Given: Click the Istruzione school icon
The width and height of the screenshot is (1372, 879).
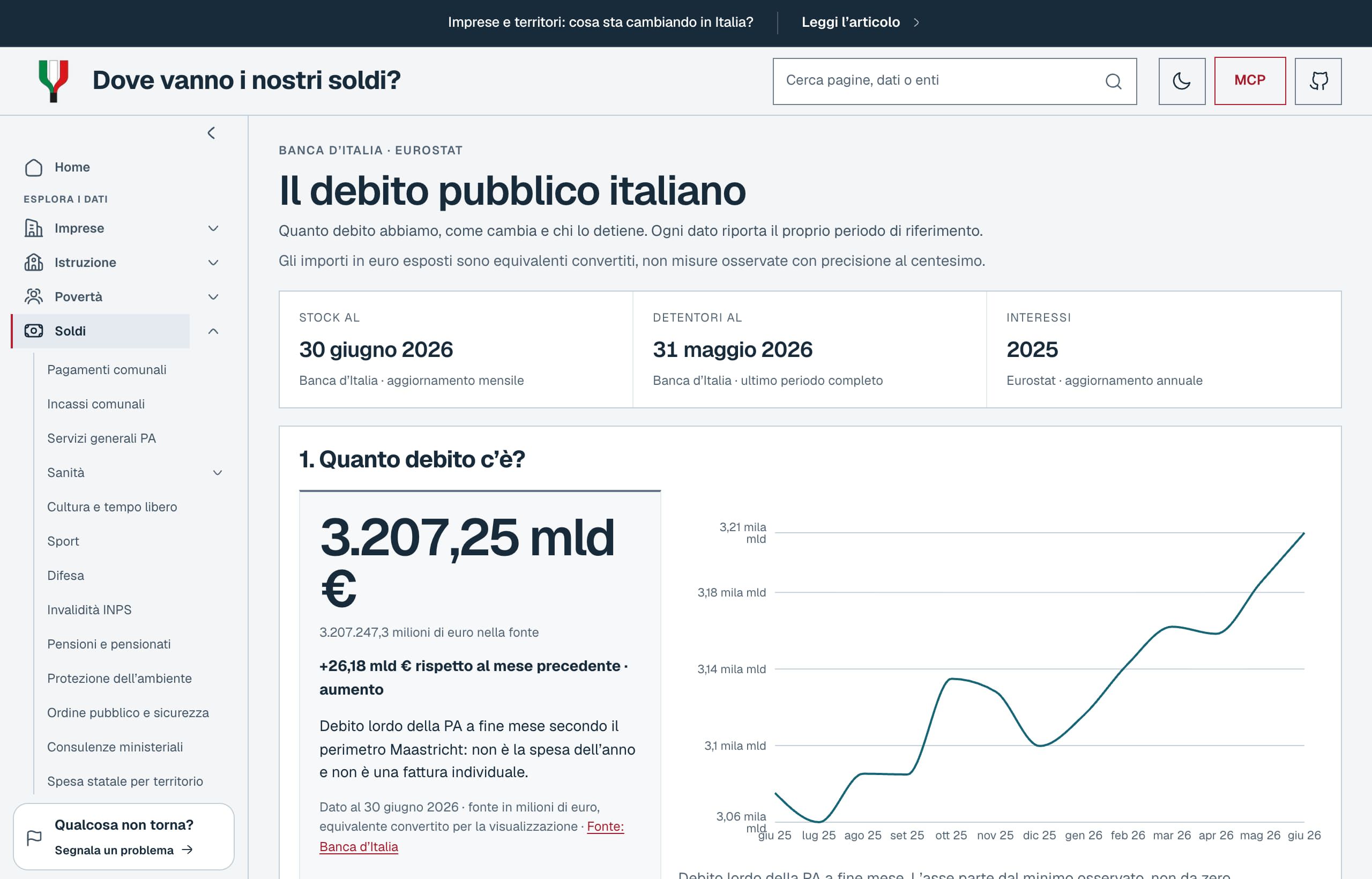Looking at the screenshot, I should [34, 263].
